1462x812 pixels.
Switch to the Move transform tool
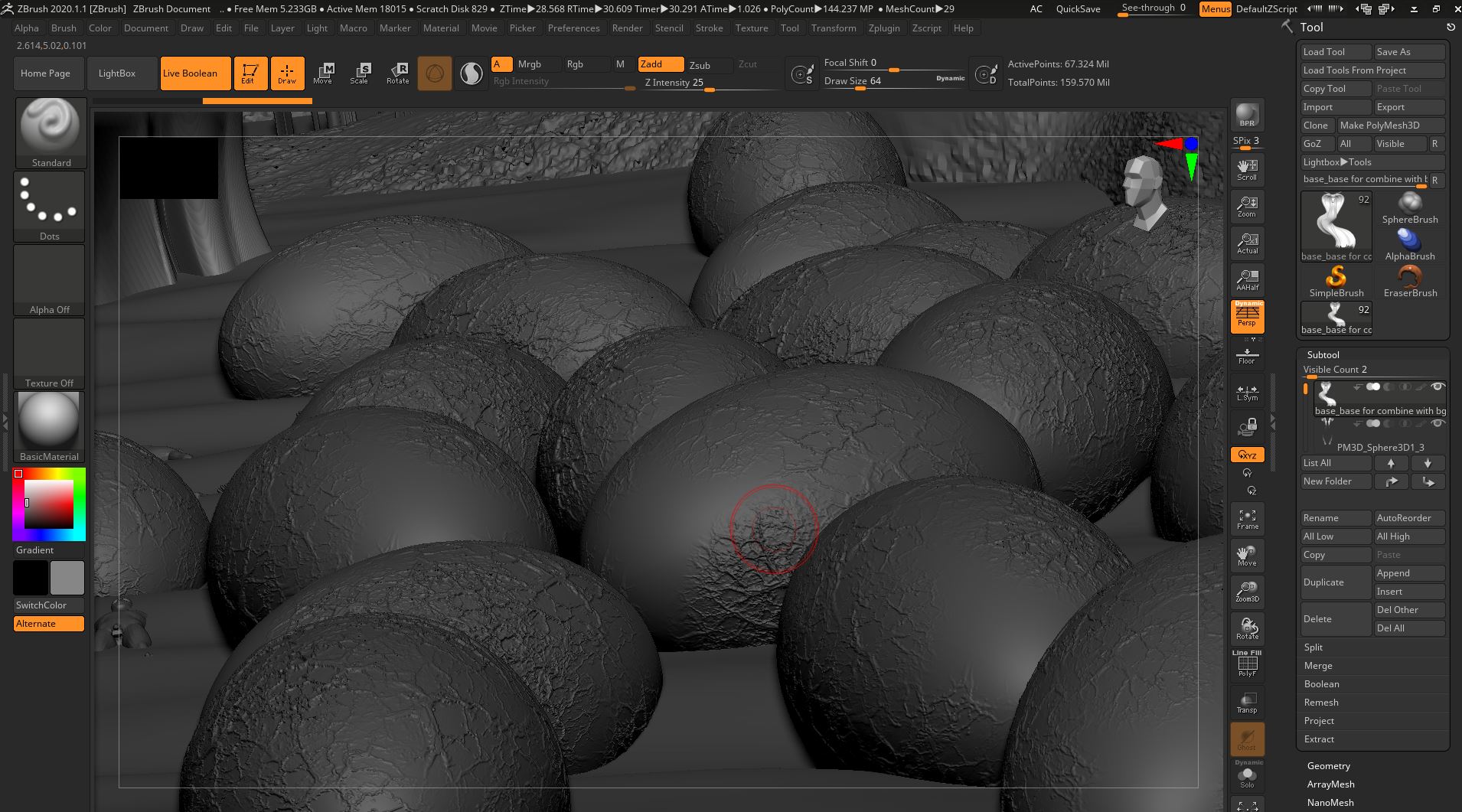[x=323, y=73]
